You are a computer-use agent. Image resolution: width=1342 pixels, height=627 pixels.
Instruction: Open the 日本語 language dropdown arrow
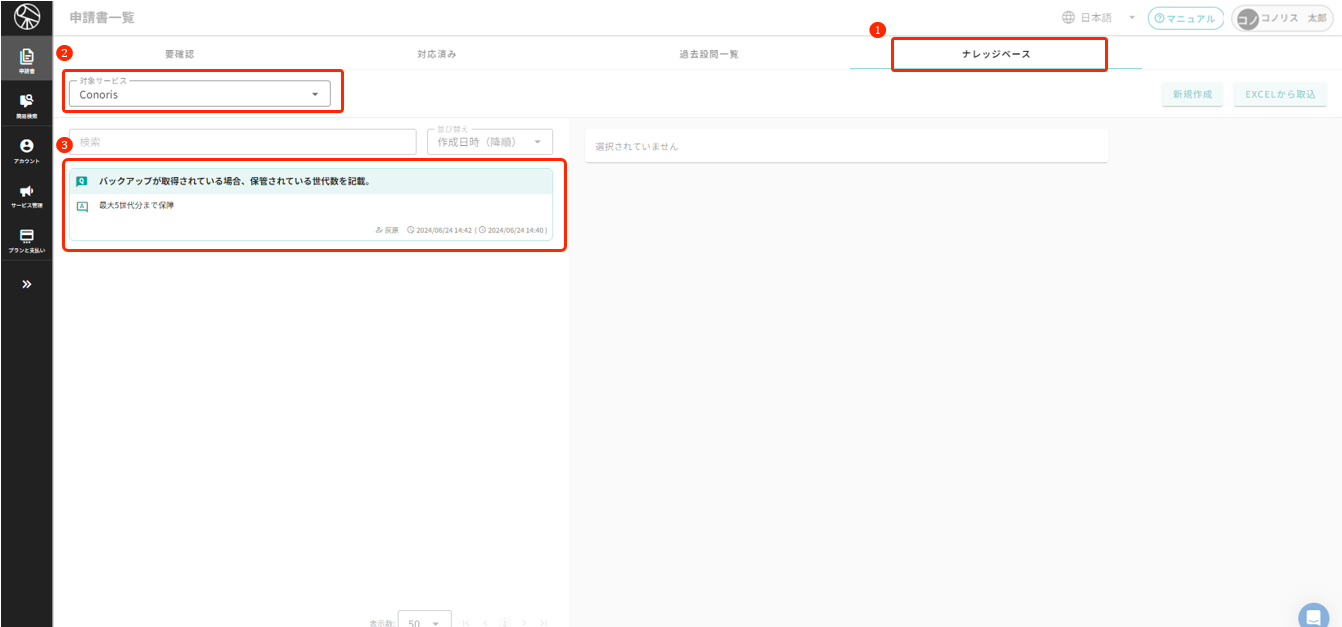[x=1131, y=18]
